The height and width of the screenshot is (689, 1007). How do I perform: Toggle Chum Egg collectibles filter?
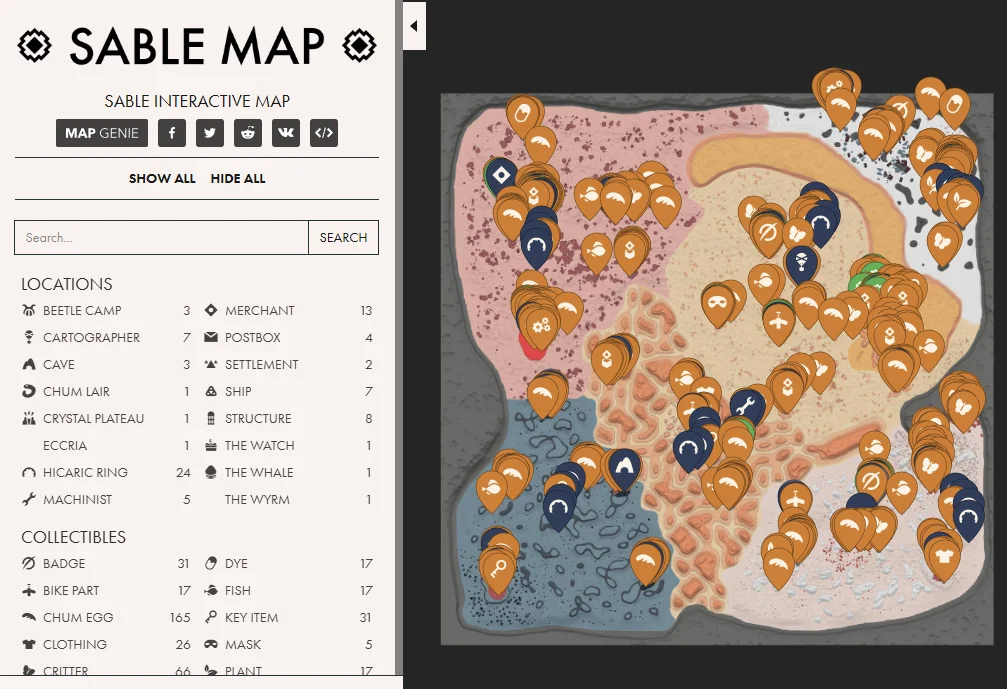click(x=78, y=618)
